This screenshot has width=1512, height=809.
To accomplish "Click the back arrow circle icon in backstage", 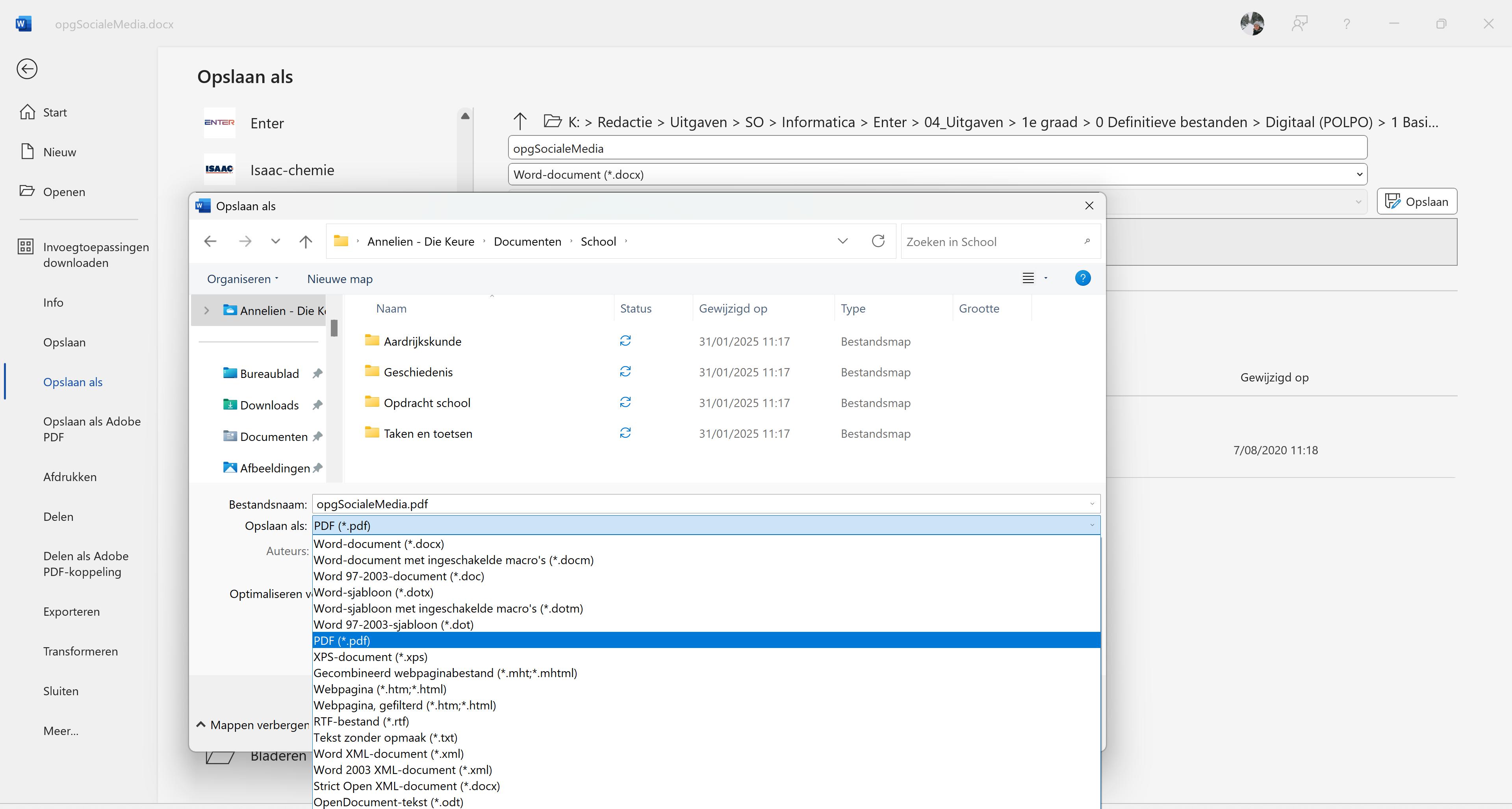I will click(x=27, y=69).
